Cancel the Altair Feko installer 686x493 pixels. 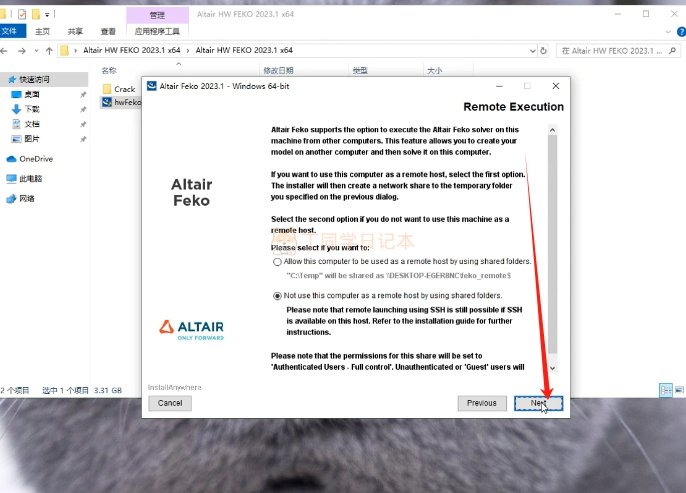(170, 403)
